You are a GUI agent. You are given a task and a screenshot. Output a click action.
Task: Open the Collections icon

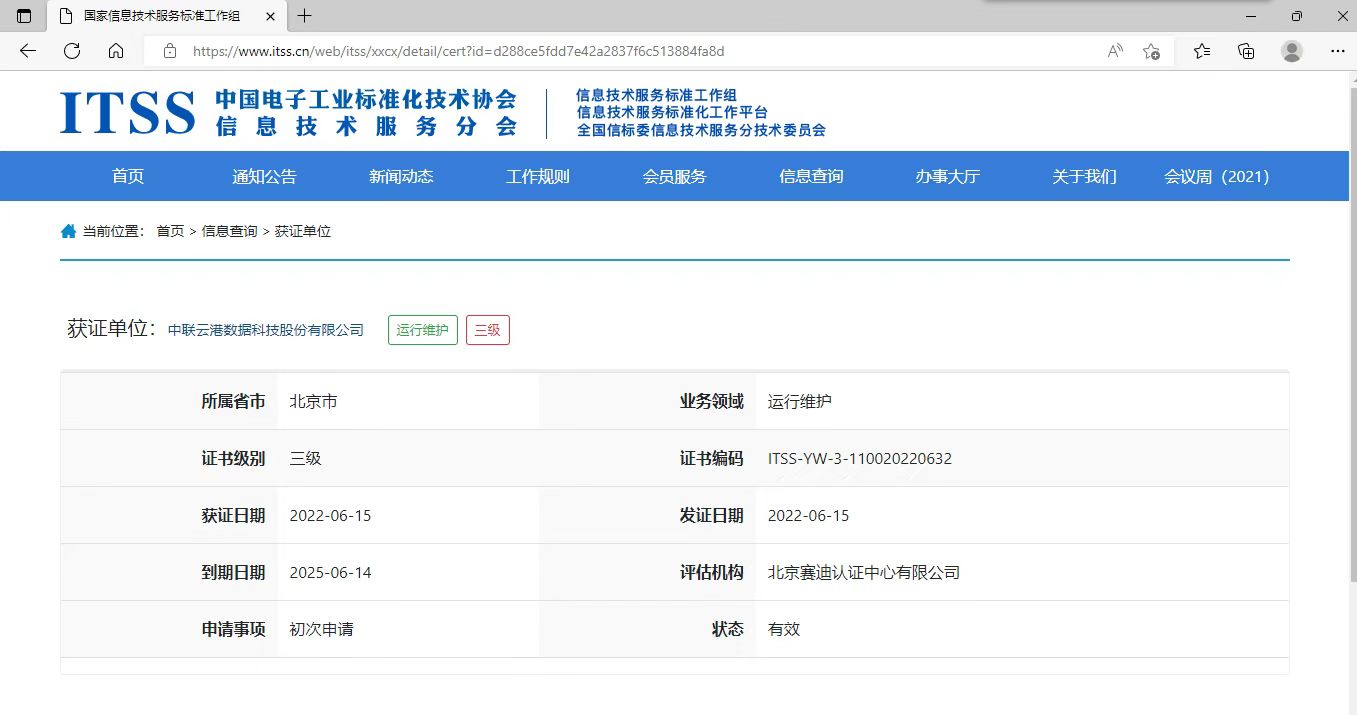click(1246, 51)
